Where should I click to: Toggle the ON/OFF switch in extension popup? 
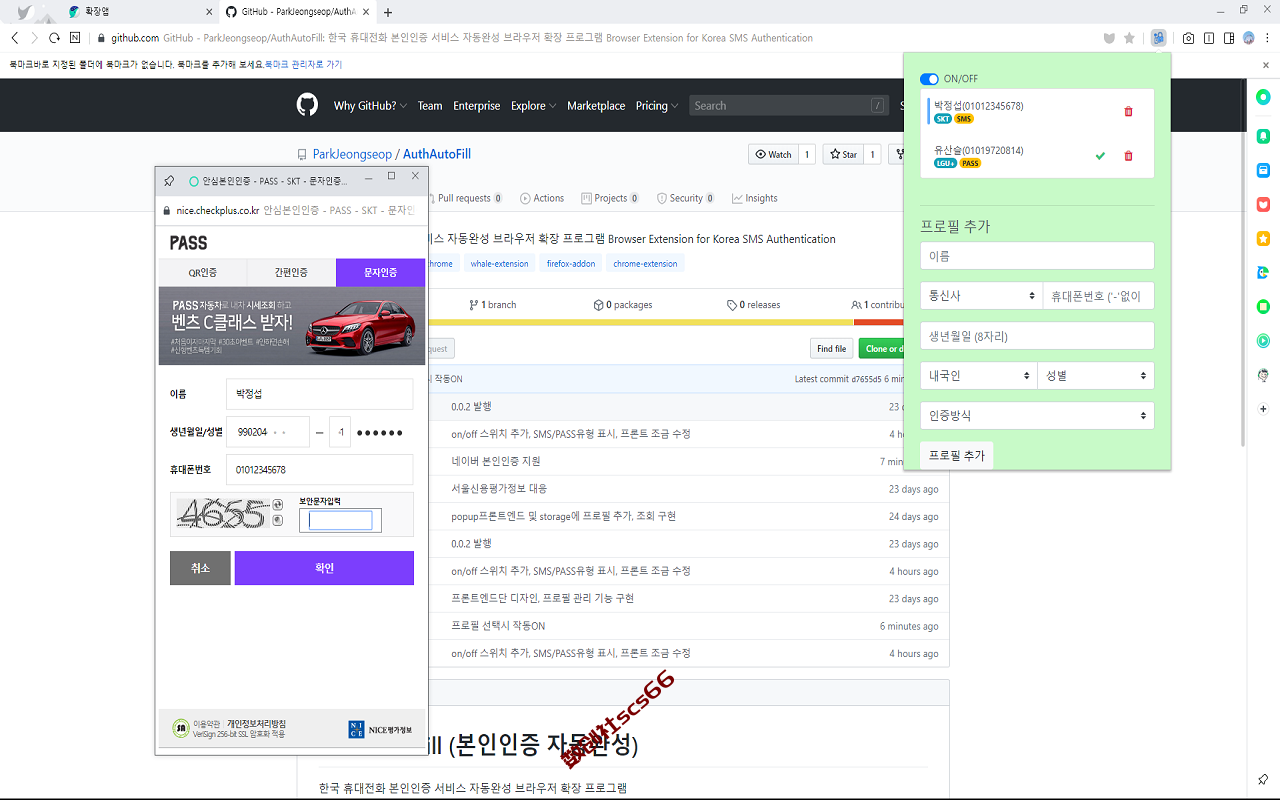tap(929, 79)
